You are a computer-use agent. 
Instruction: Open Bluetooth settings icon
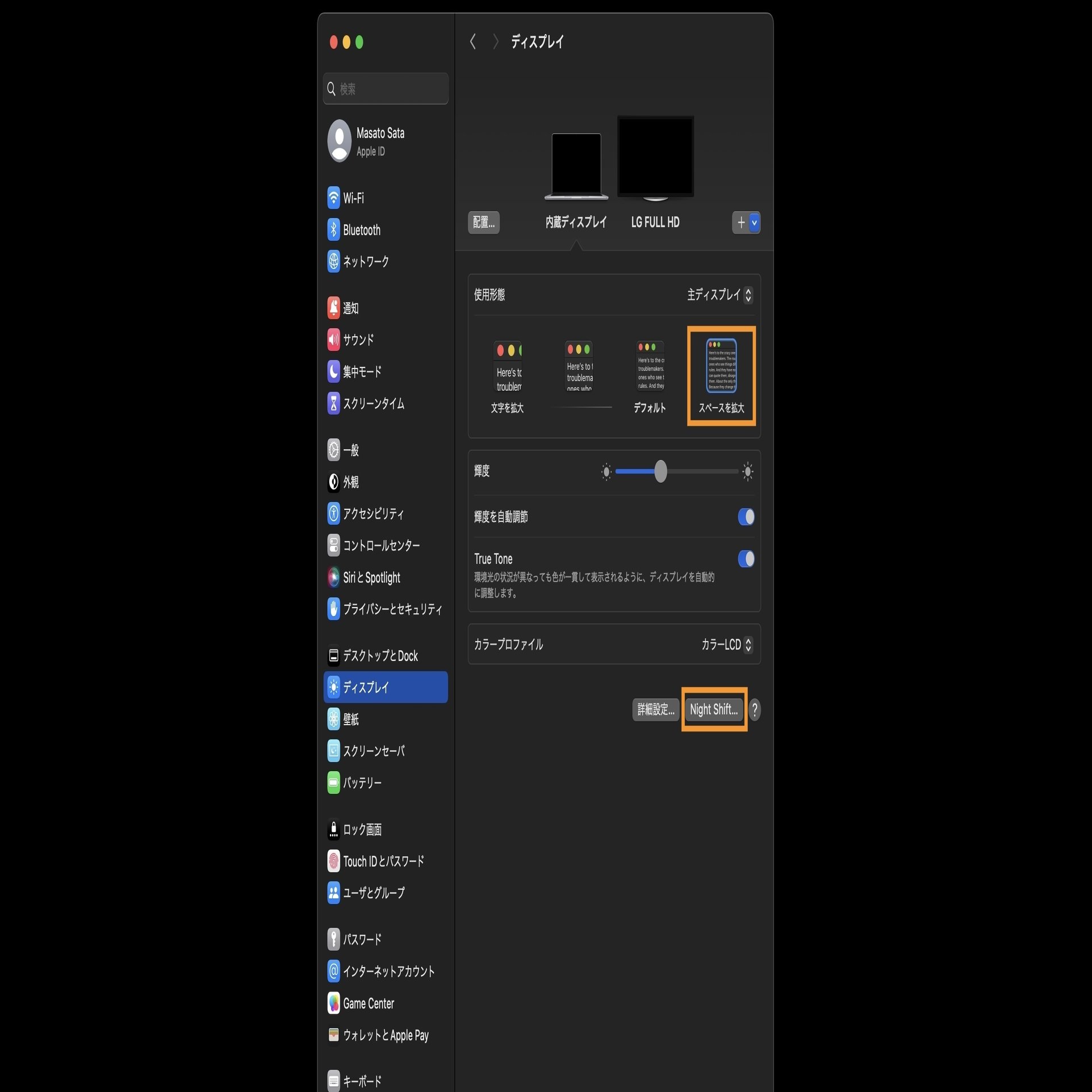pos(333,230)
